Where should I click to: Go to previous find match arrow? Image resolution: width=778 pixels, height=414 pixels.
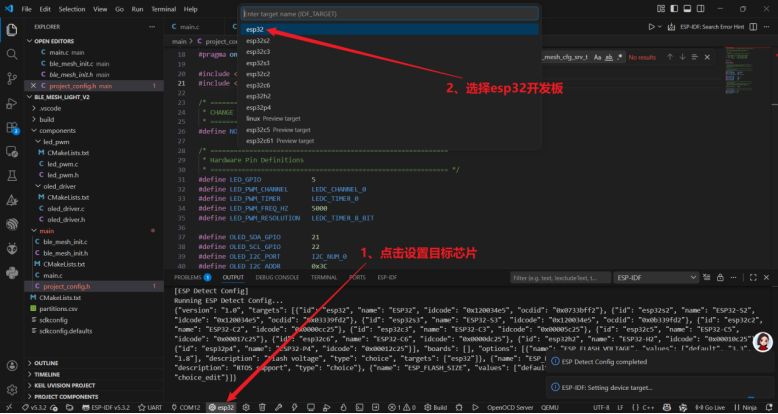pyautogui.click(x=670, y=57)
